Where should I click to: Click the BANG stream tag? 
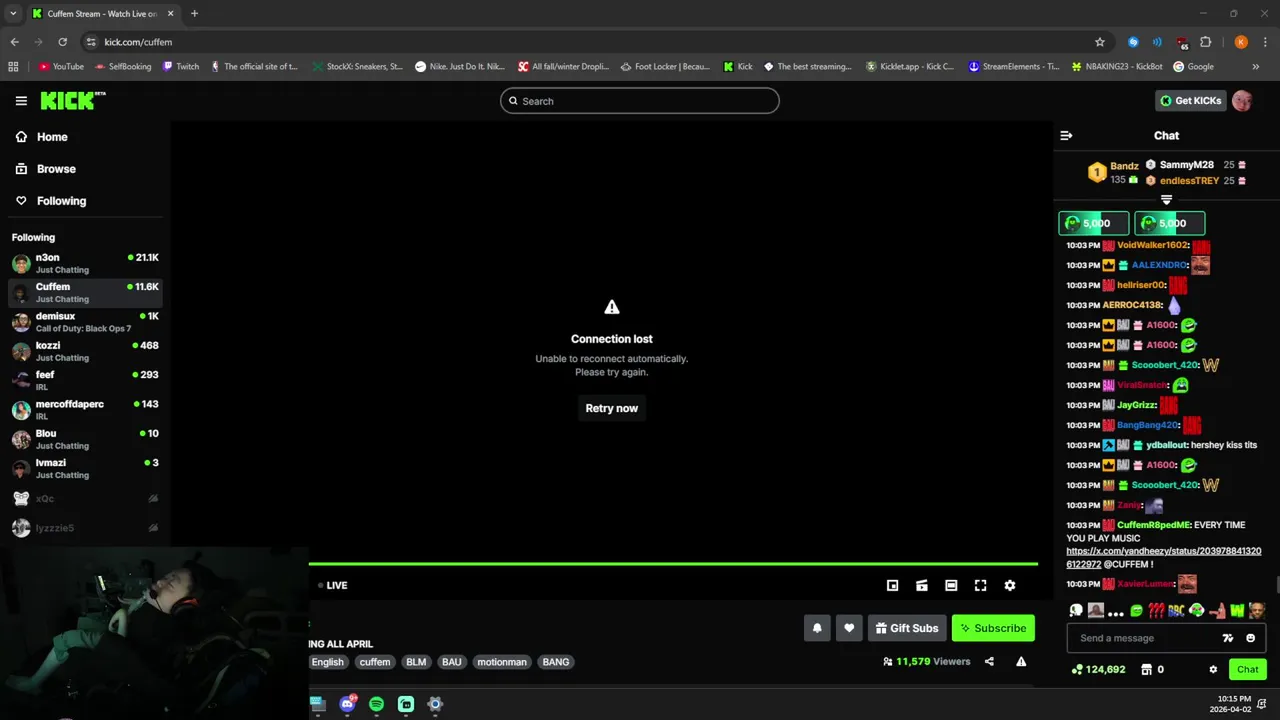[556, 662]
